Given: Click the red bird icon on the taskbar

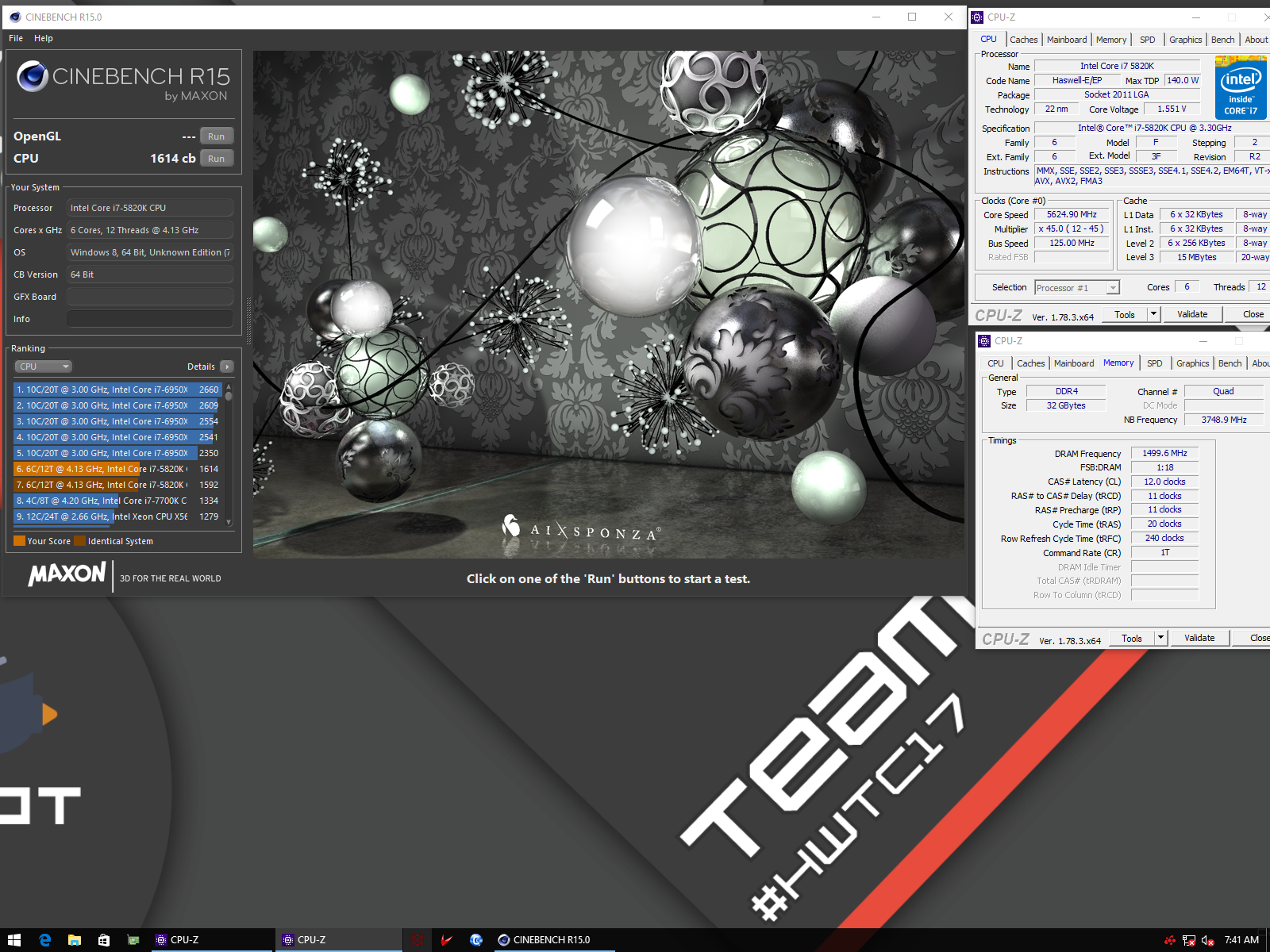Looking at the screenshot, I should [447, 940].
